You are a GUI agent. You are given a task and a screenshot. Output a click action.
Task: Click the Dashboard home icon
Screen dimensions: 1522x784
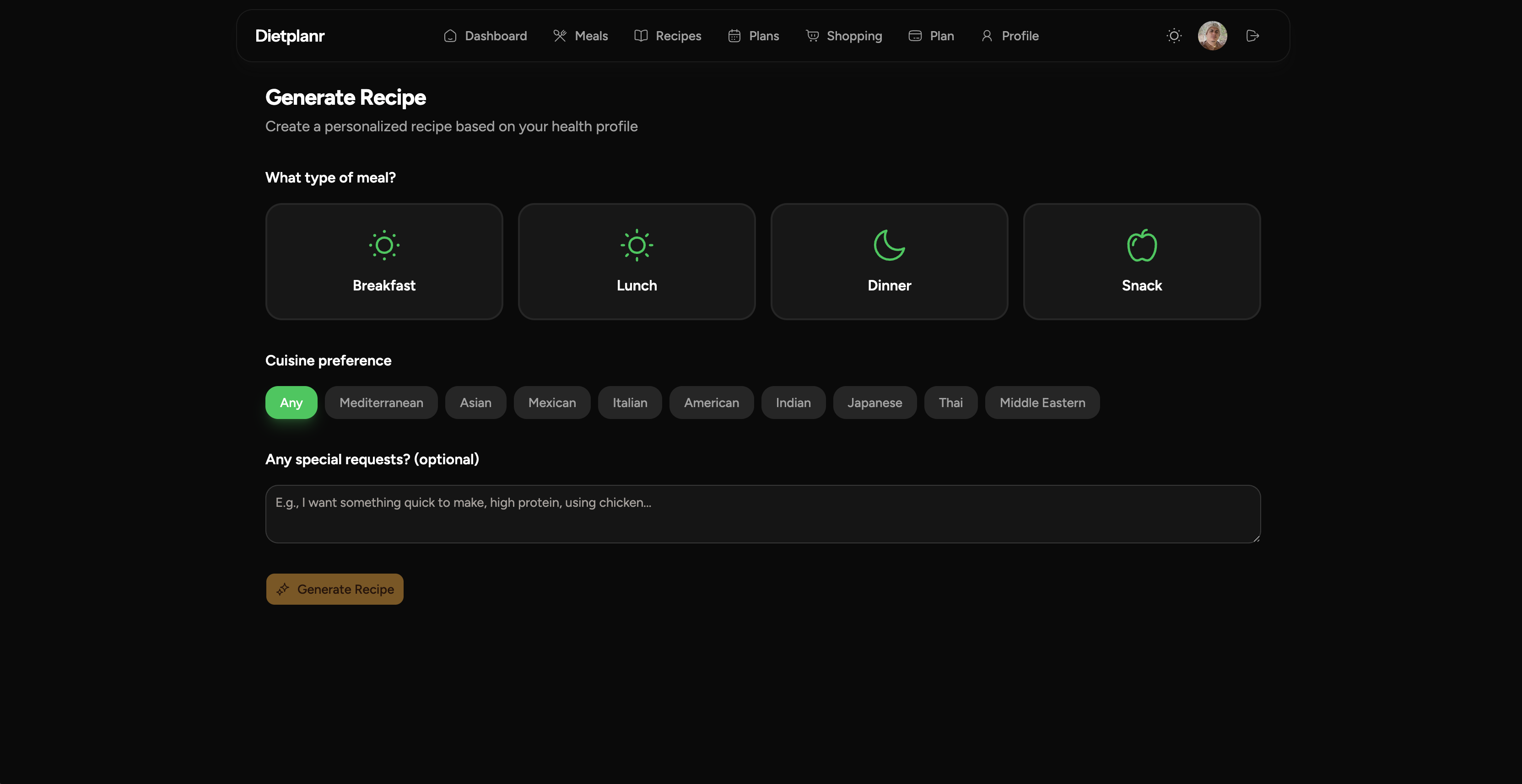[450, 35]
